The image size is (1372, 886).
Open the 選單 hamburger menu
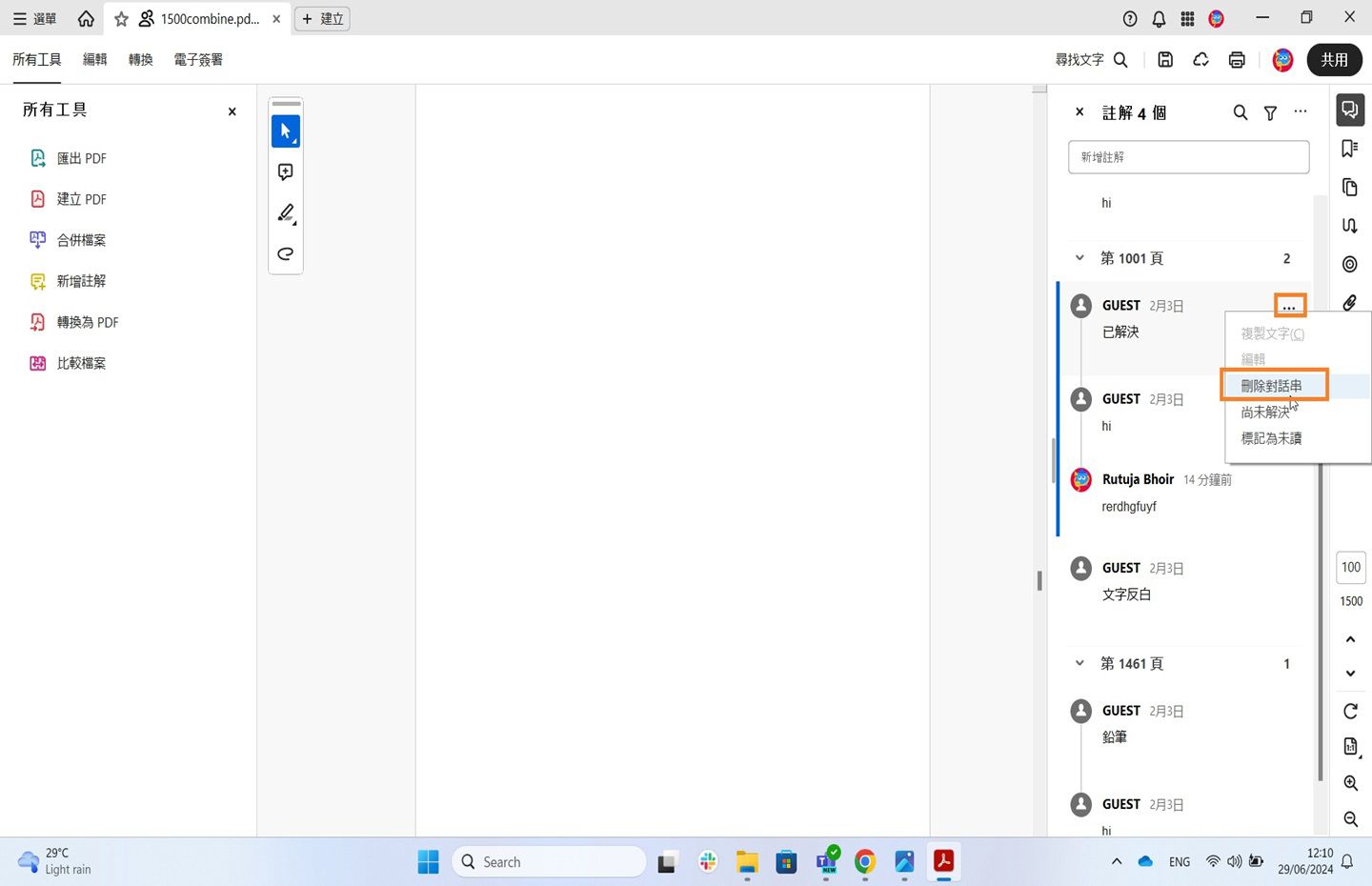coord(34,18)
